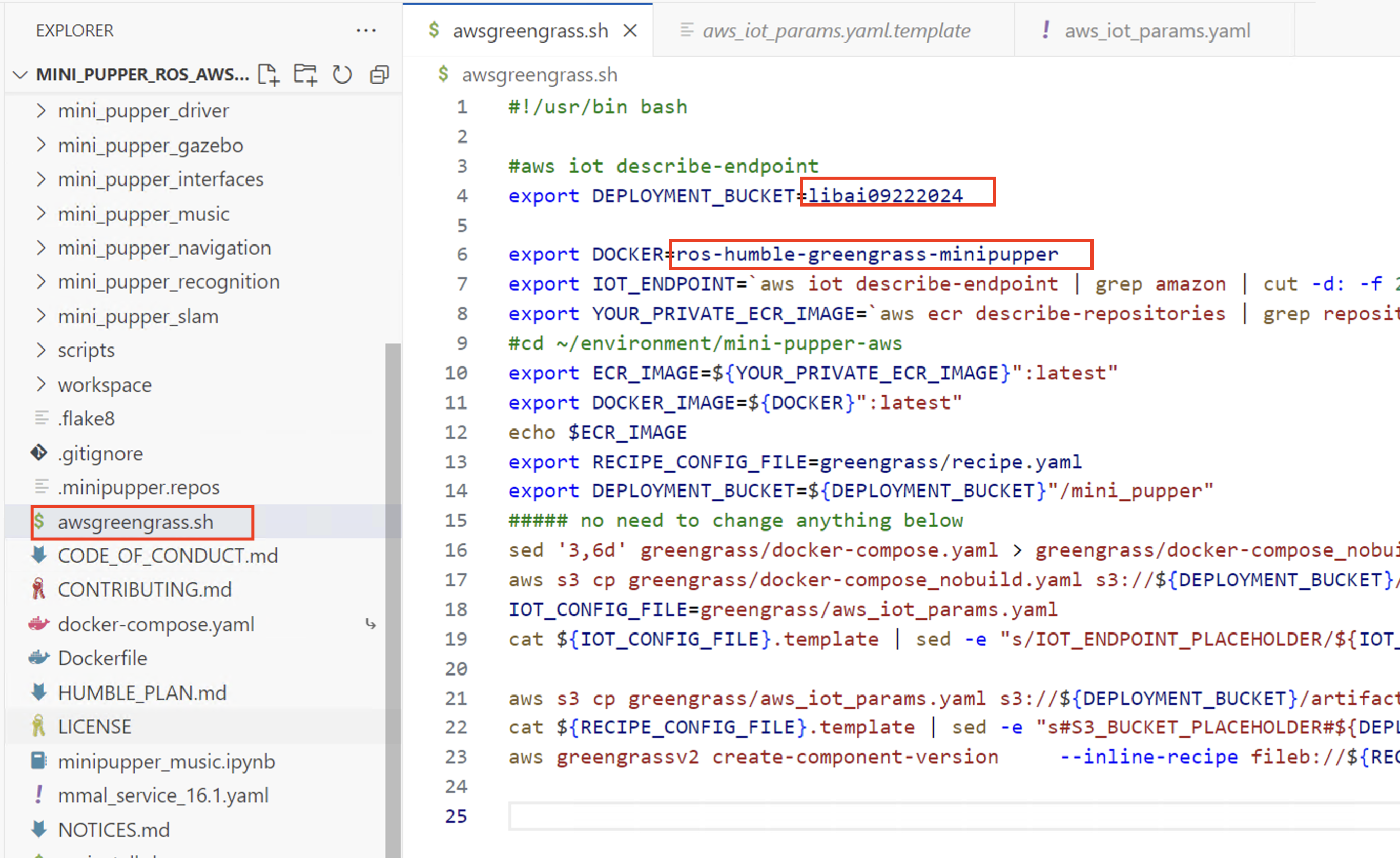1400x858 pixels.
Task: Click the New File icon in Explorer
Action: coord(268,74)
